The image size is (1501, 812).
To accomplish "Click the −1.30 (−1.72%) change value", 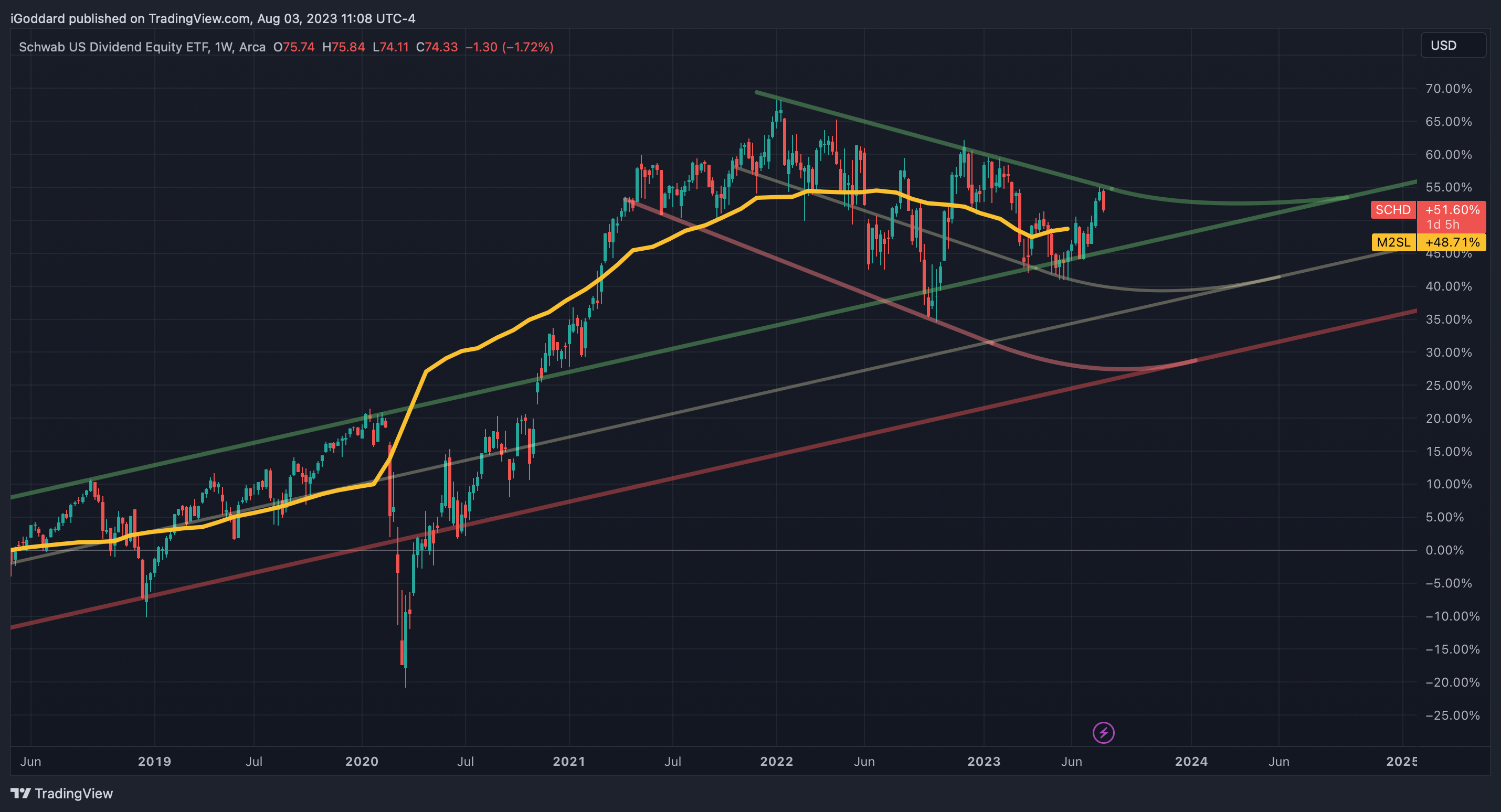I will [509, 47].
